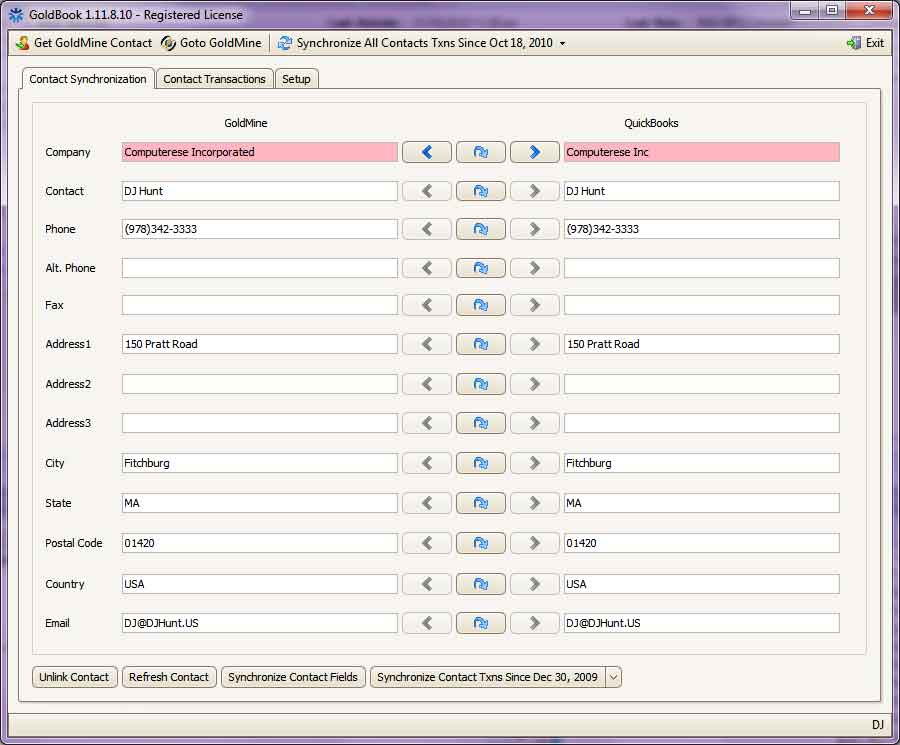Viewport: 900px width, 745px height.
Task: Click Synchronize All Contacts Txns Since Oct 18, 2010
Action: coord(415,43)
